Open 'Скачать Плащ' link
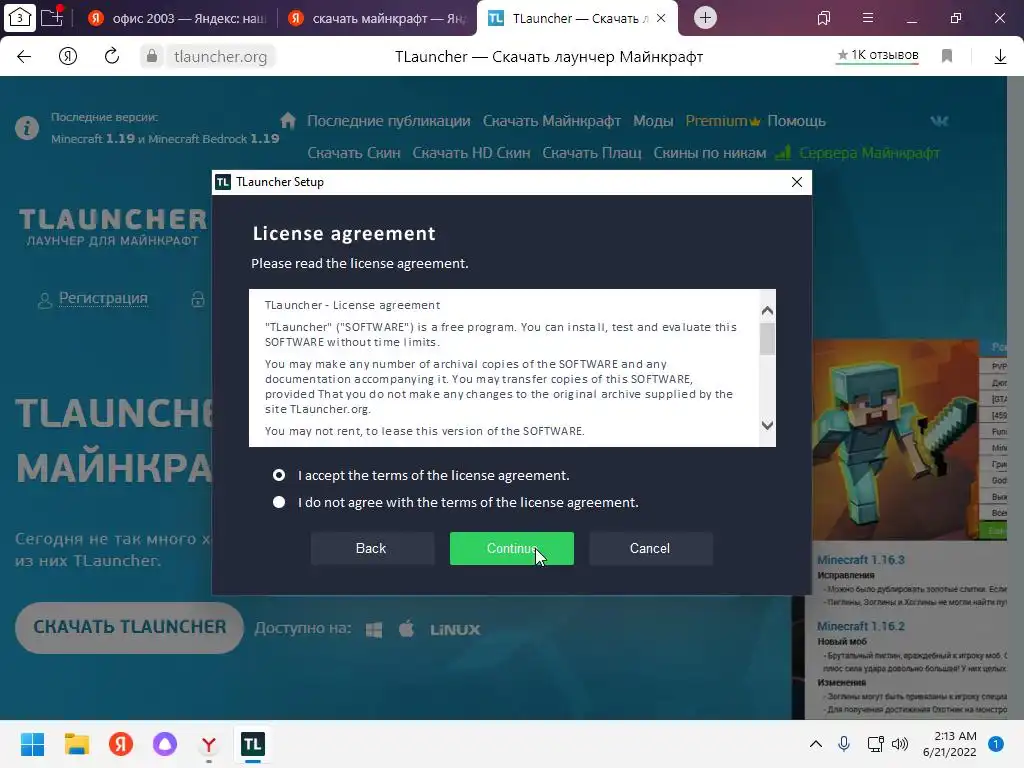 pyautogui.click(x=592, y=153)
